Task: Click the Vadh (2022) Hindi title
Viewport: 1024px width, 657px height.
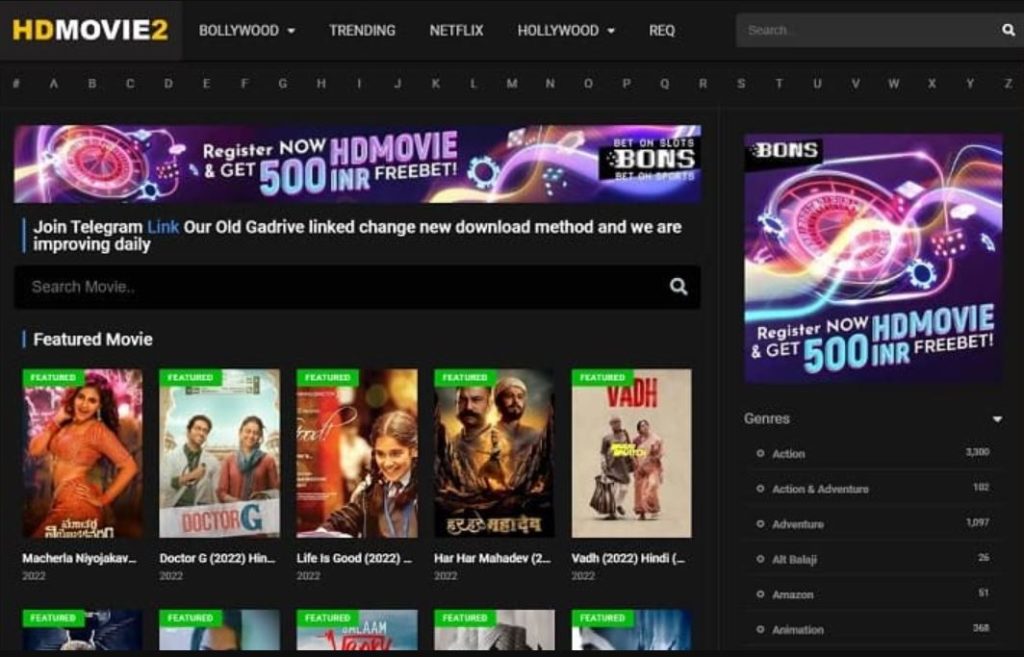Action: tap(628, 558)
